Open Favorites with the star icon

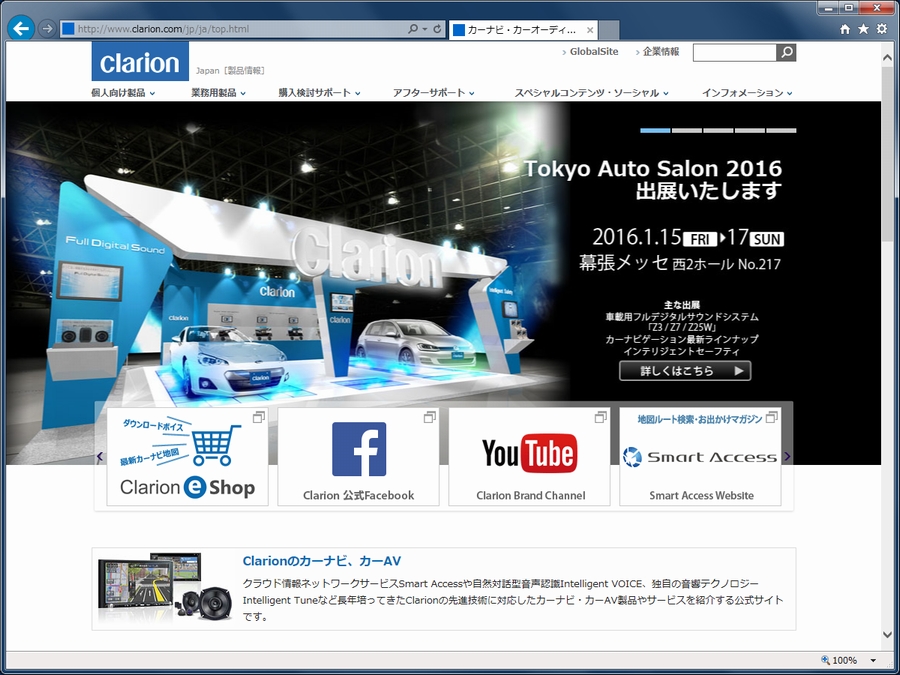click(863, 29)
